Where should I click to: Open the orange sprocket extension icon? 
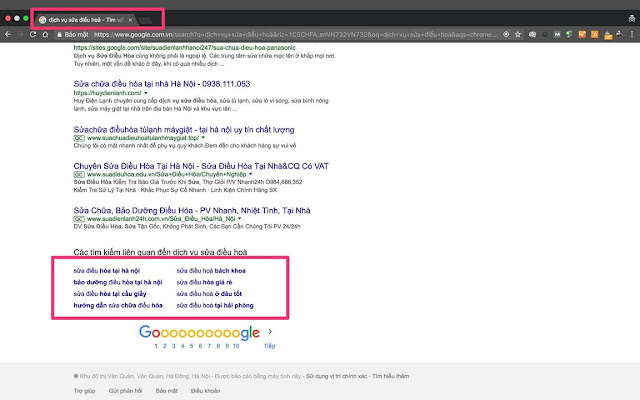point(595,35)
